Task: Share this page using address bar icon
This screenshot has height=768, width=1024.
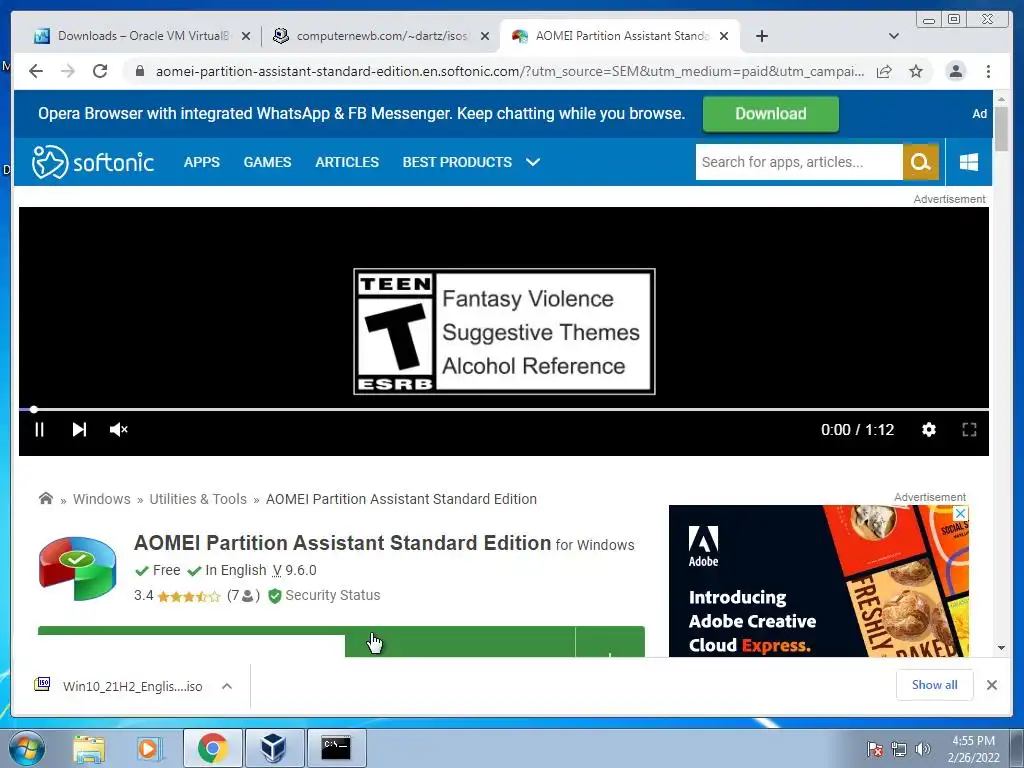Action: pyautogui.click(x=884, y=71)
